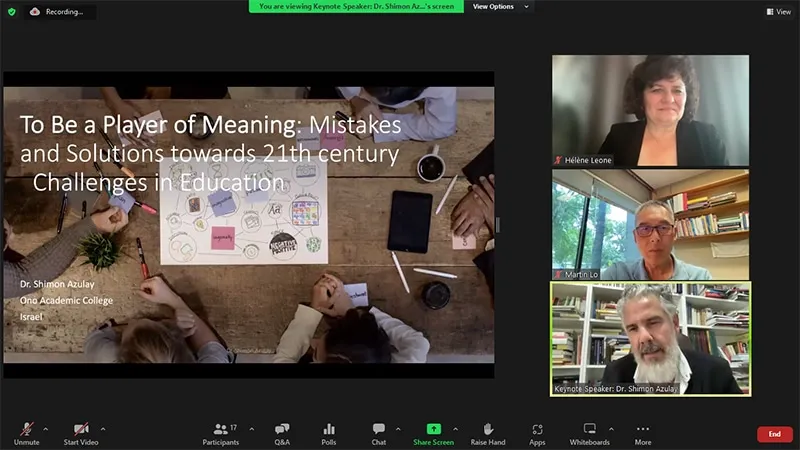Viewport: 800px width, 450px height.
Task: Open the Polls window
Action: [x=329, y=432]
